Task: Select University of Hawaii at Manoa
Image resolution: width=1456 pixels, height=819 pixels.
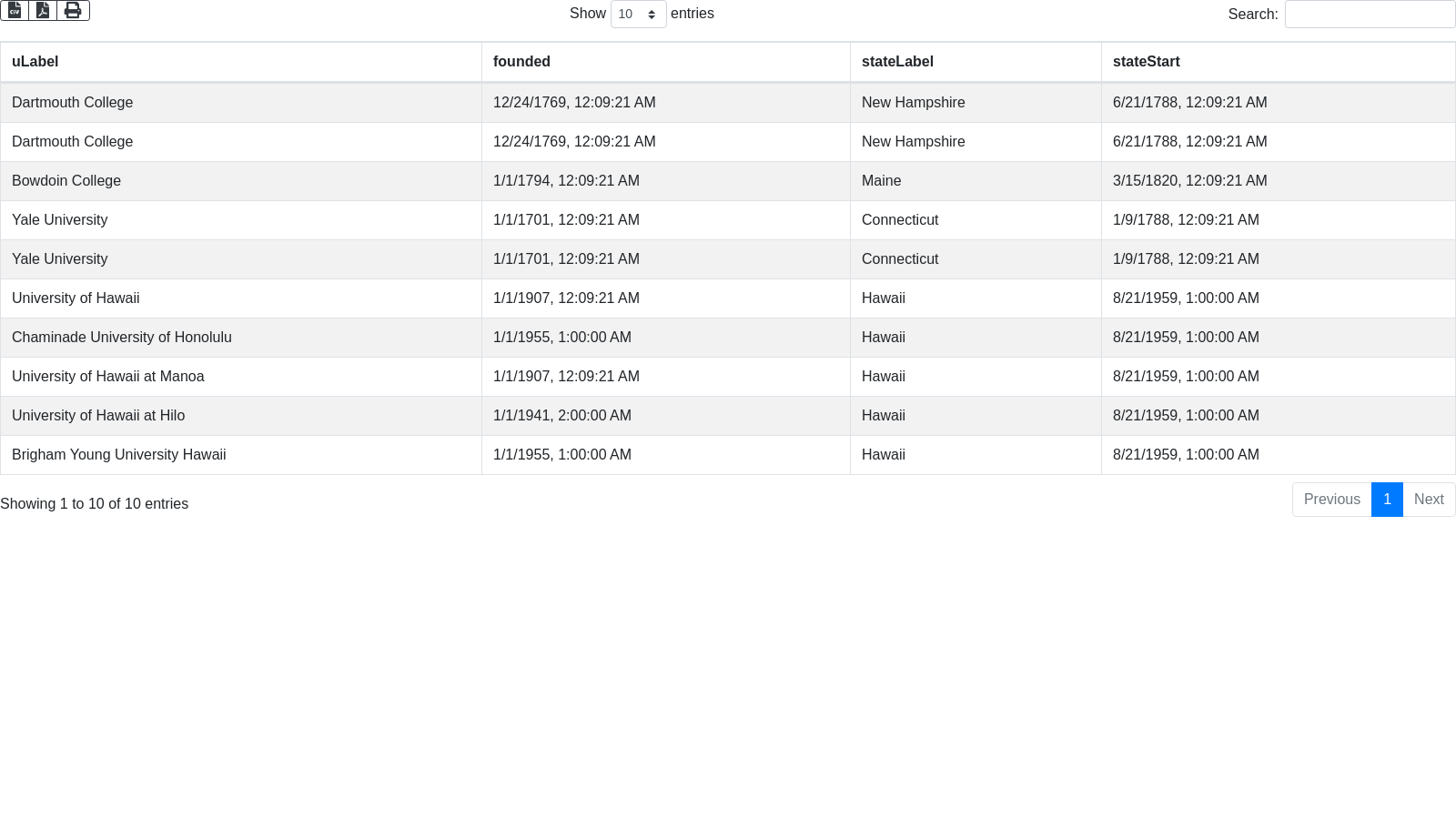Action: coord(107,377)
